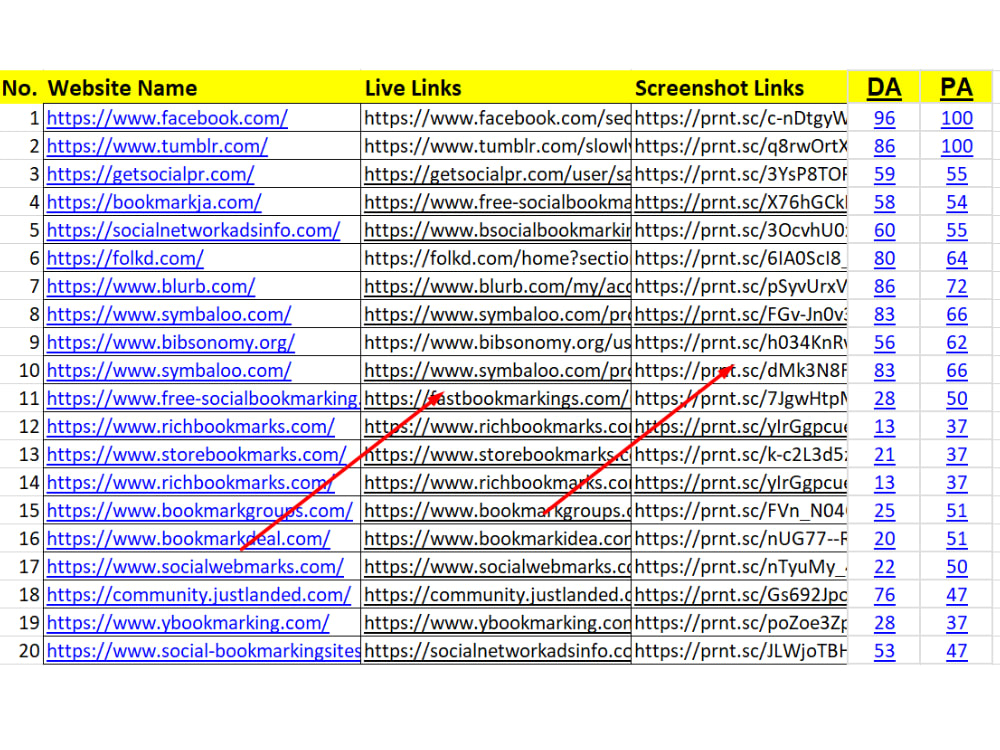The image size is (1000, 750).
Task: Open the richbookmarks.com website link in row 12
Action: point(191,427)
